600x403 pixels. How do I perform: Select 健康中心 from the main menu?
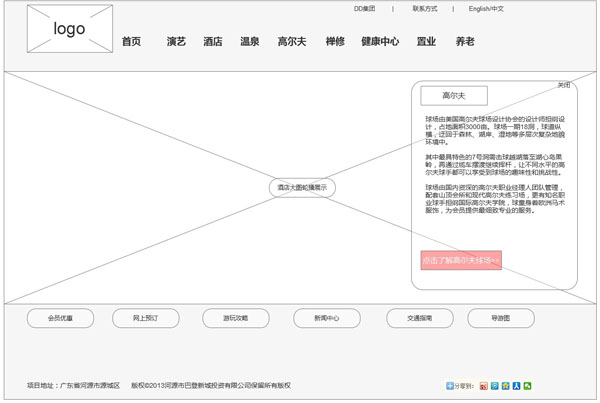tap(380, 42)
